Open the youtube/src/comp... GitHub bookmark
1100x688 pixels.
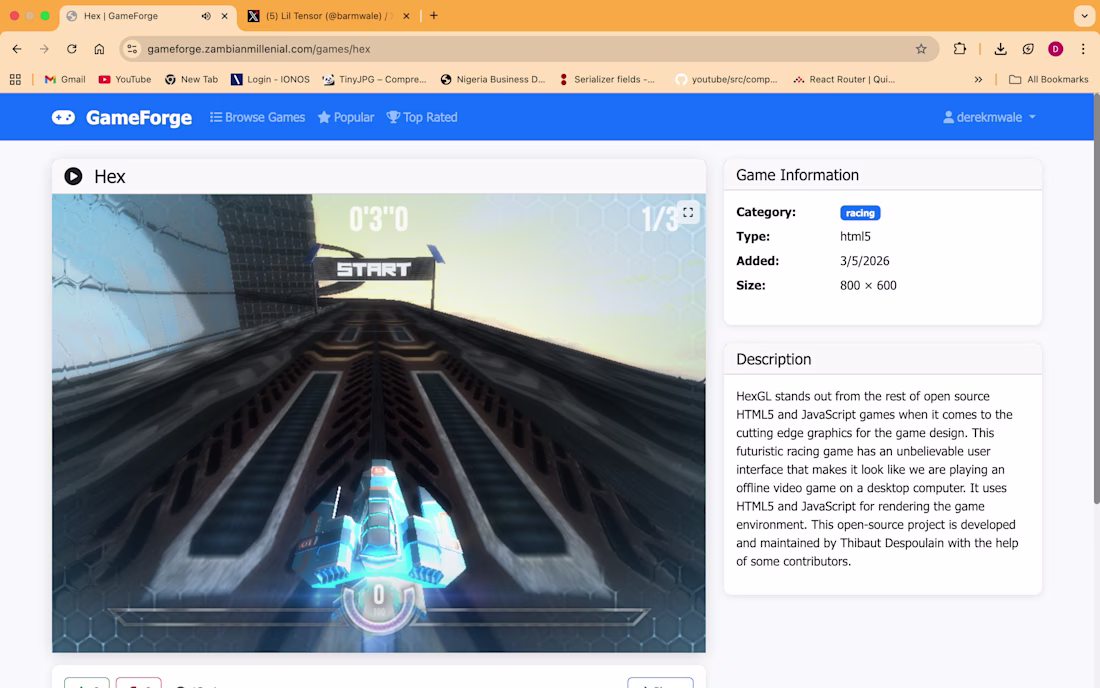coord(726,79)
